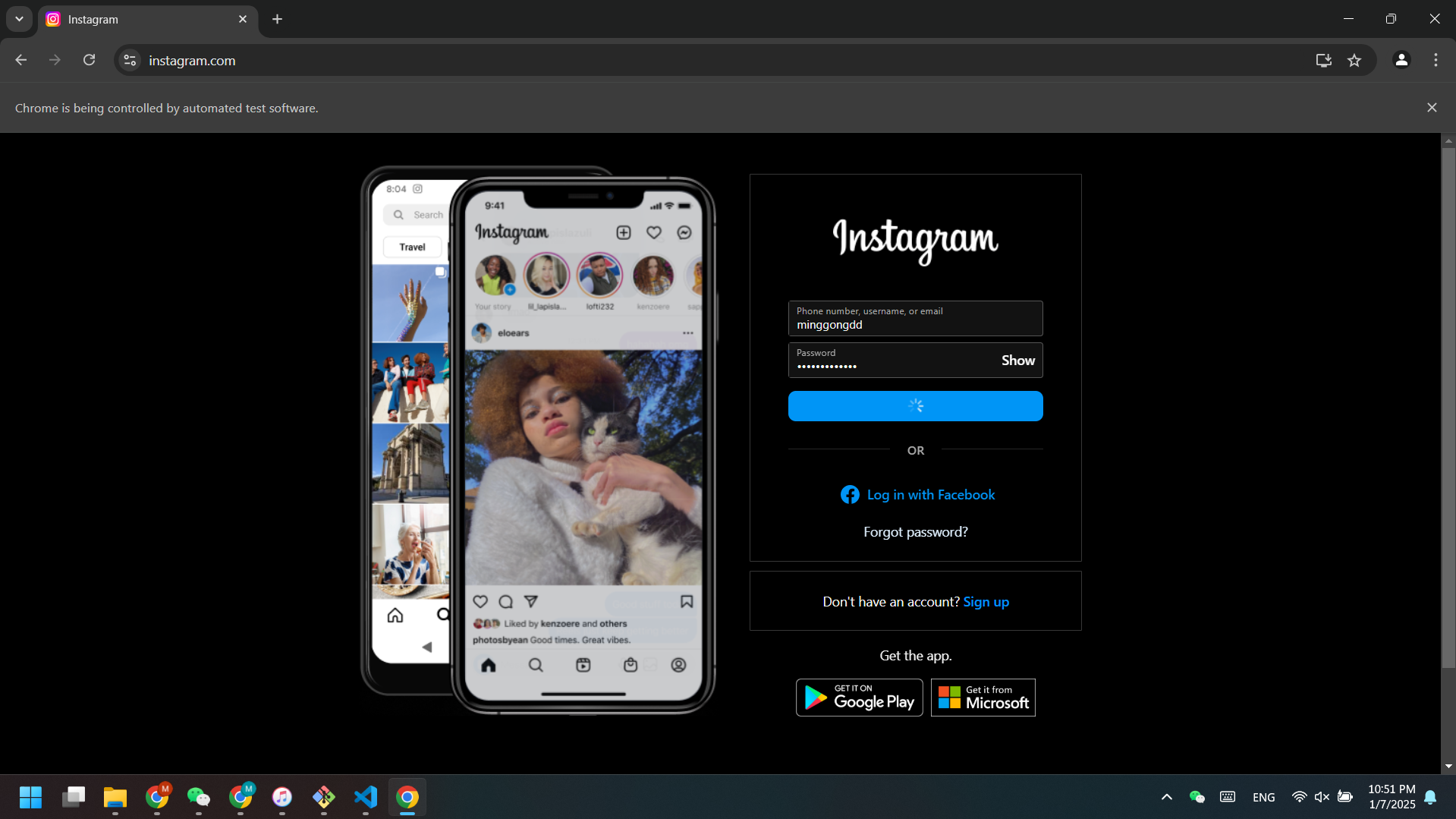Open the Chrome three-dot menu
The height and width of the screenshot is (819, 1456).
pyautogui.click(x=1436, y=60)
